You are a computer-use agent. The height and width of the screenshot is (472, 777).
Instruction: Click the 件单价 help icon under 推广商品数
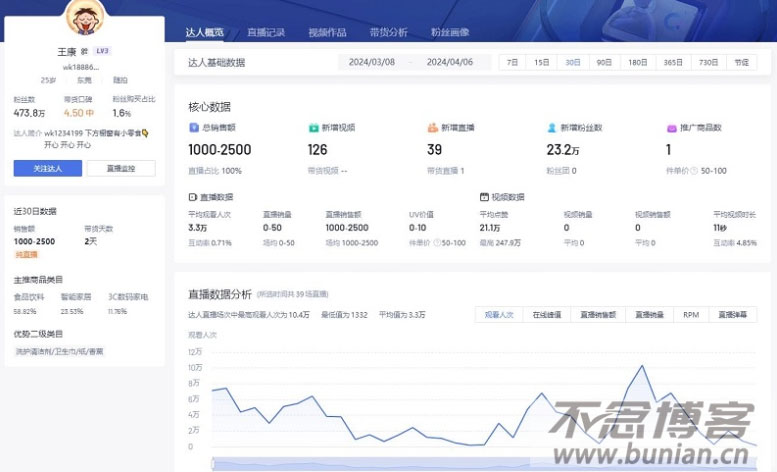tap(694, 171)
